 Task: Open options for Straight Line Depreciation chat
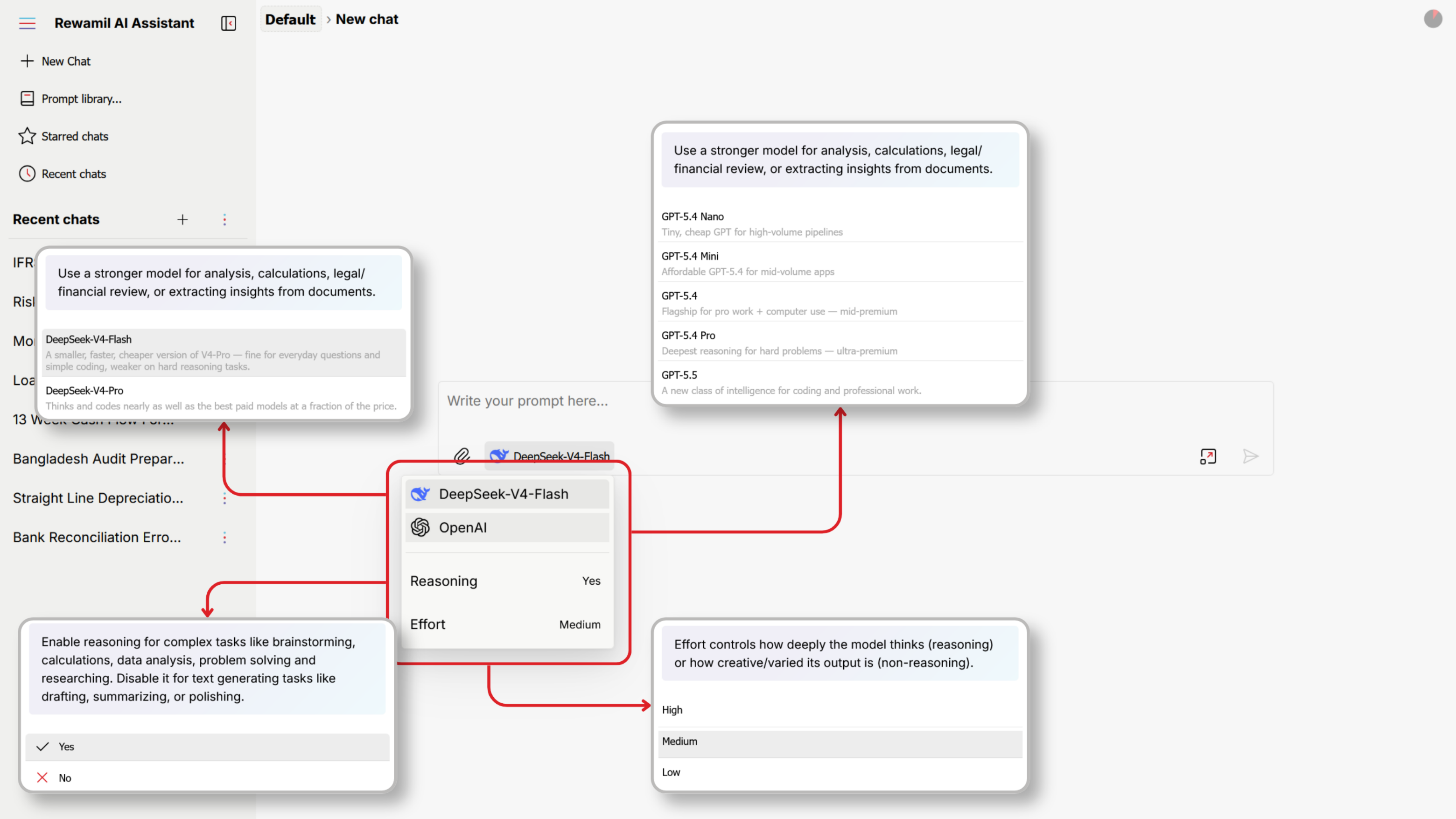(x=224, y=498)
